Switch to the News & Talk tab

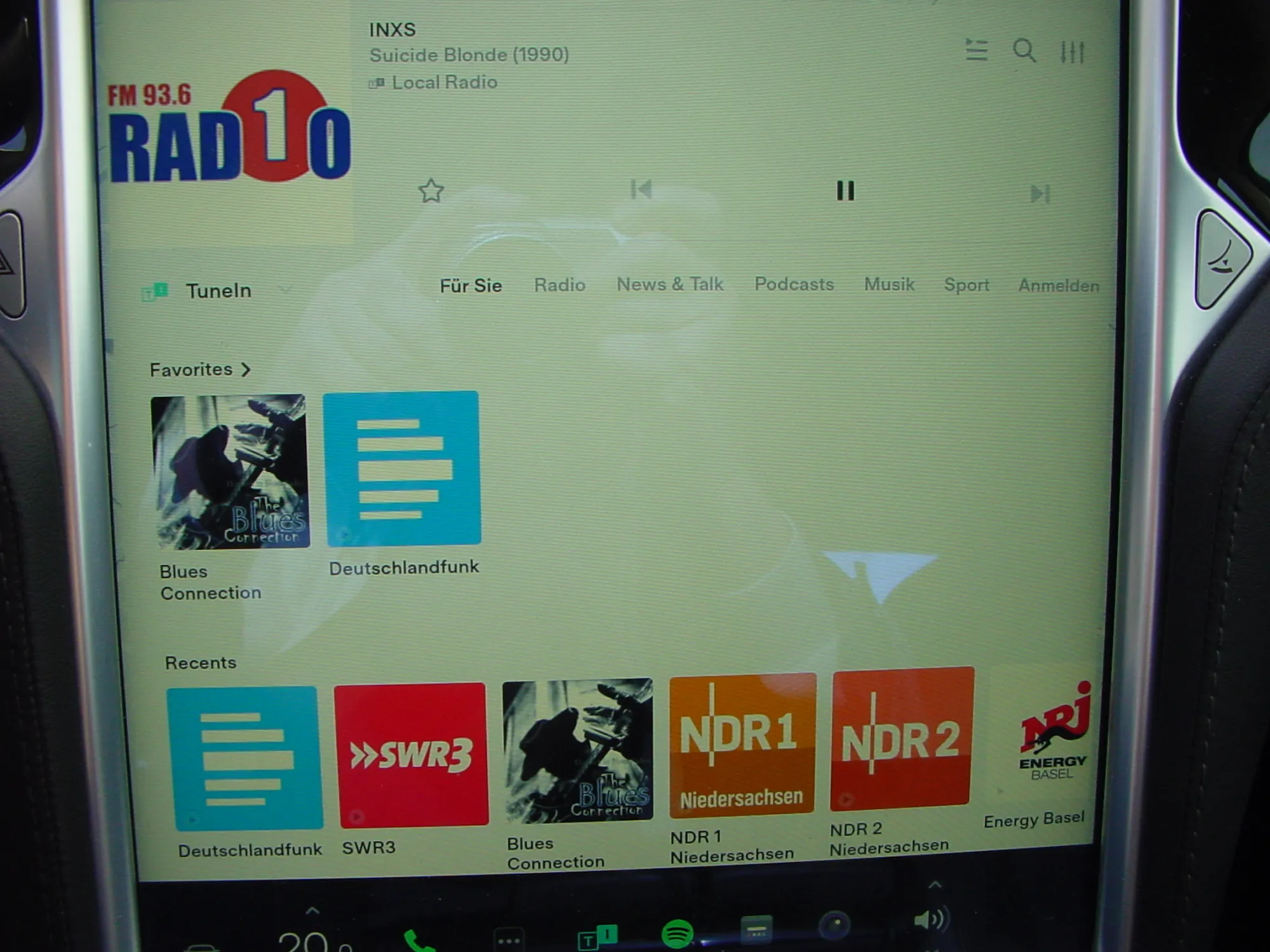670,284
